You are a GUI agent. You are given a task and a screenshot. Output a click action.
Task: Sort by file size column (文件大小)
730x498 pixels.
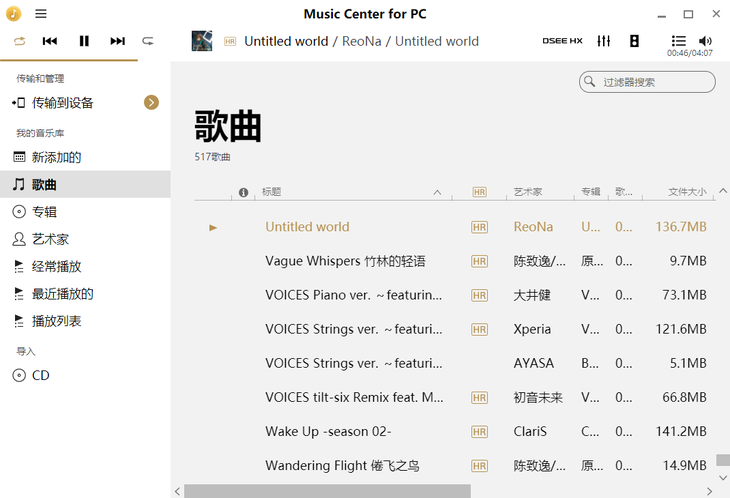687,192
